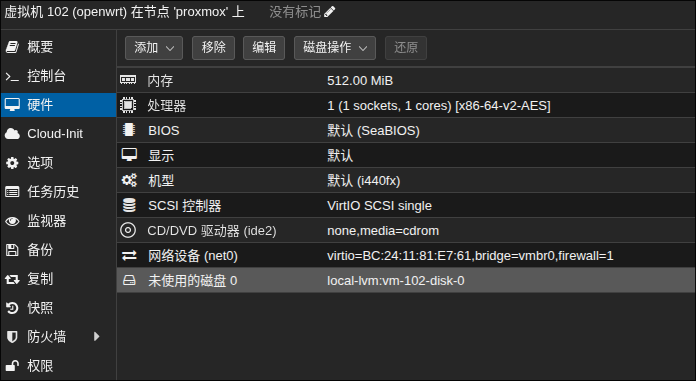Select the 网络设备 (net0) row
Viewport: 696px width, 381px height.
tap(406, 255)
